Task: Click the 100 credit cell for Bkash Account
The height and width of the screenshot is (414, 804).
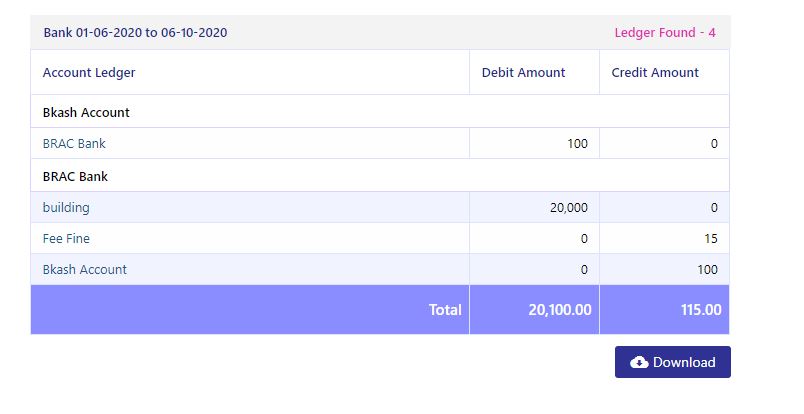Action: [707, 270]
